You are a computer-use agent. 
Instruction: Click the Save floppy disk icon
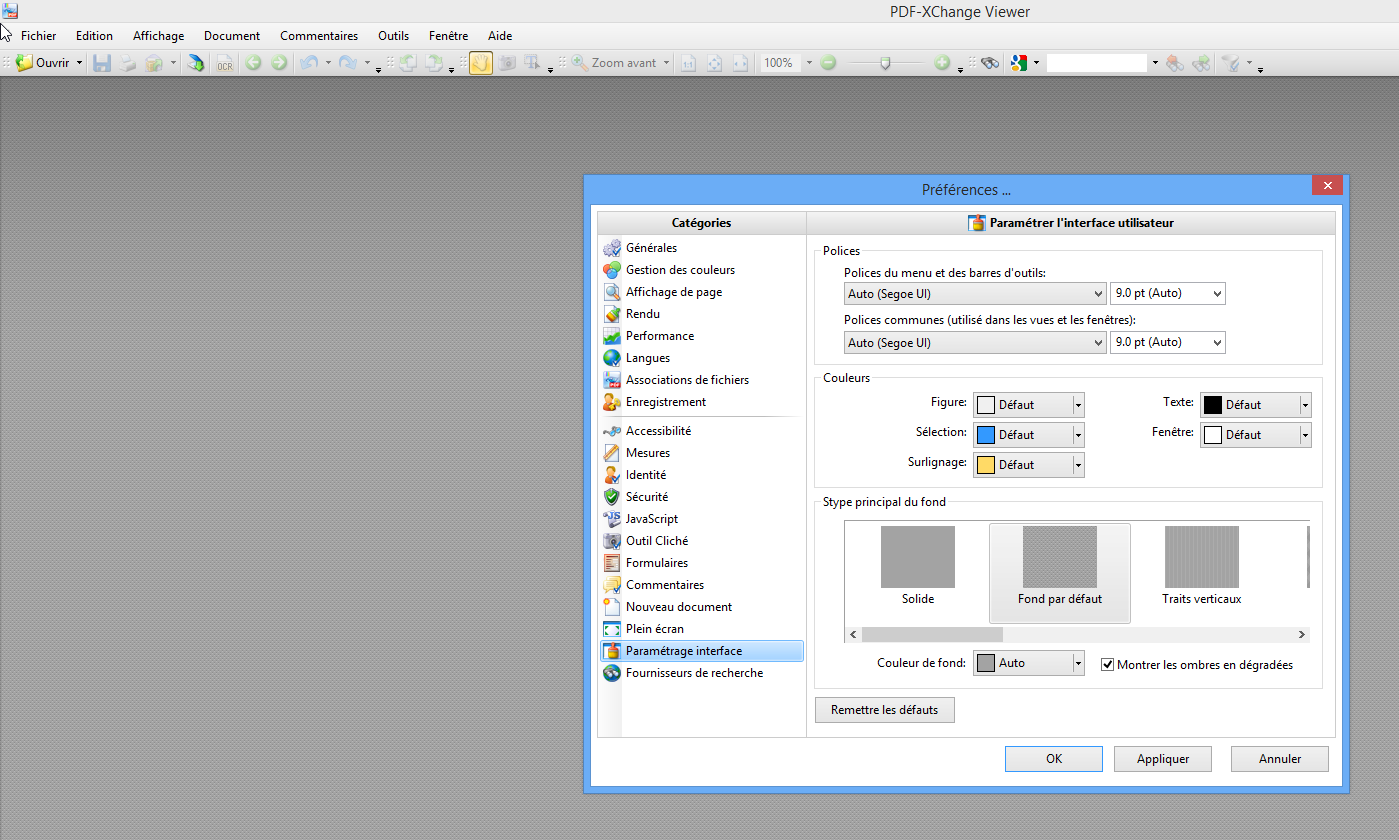pos(101,63)
